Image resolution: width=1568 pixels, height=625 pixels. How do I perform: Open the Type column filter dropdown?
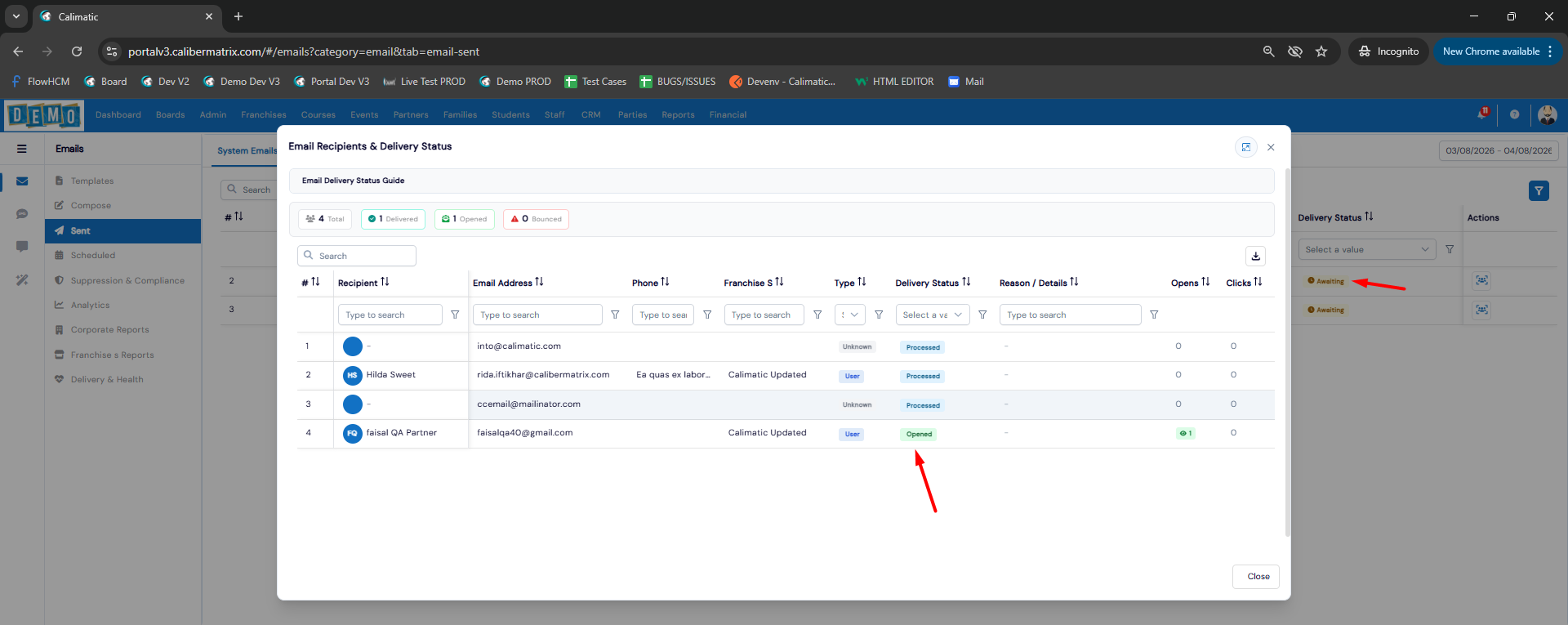(x=849, y=315)
